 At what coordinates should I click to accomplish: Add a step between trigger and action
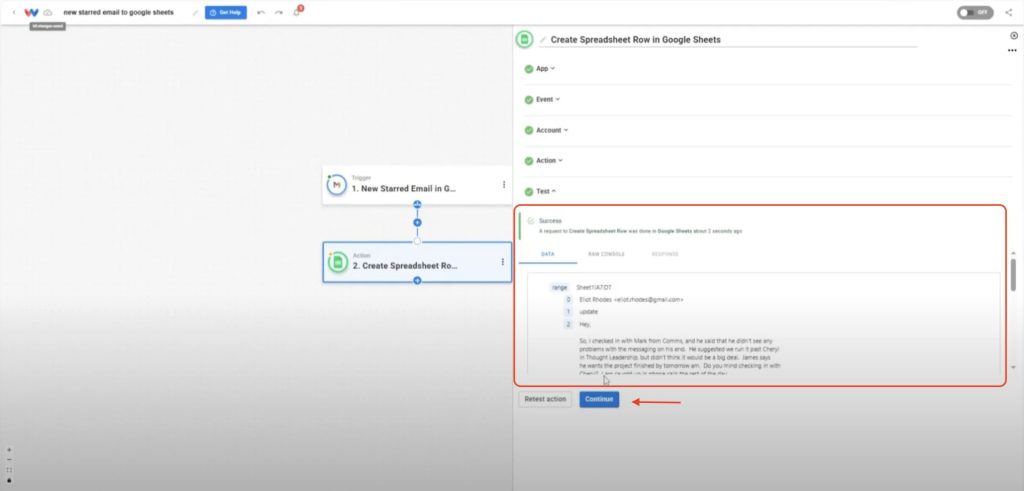point(417,223)
